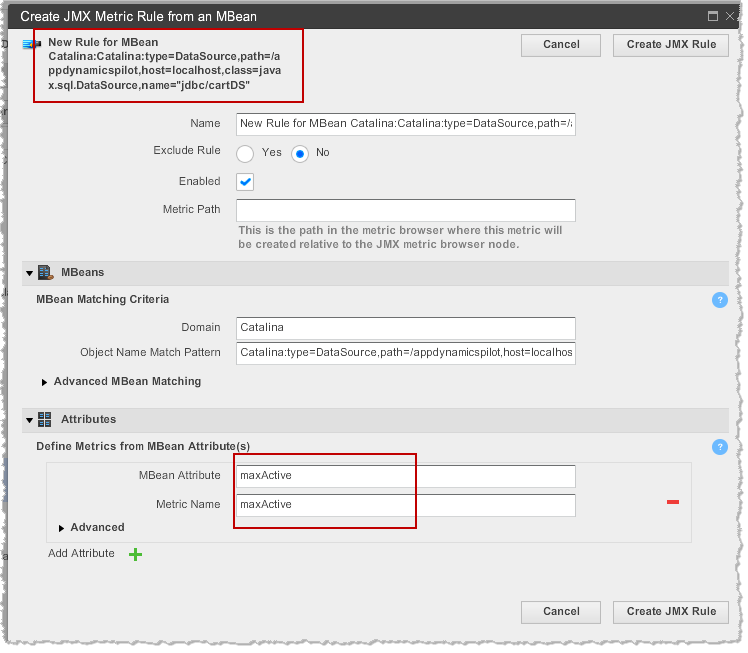Expand Advanced MBean Matching
This screenshot has height=653, width=748.
pos(44,383)
